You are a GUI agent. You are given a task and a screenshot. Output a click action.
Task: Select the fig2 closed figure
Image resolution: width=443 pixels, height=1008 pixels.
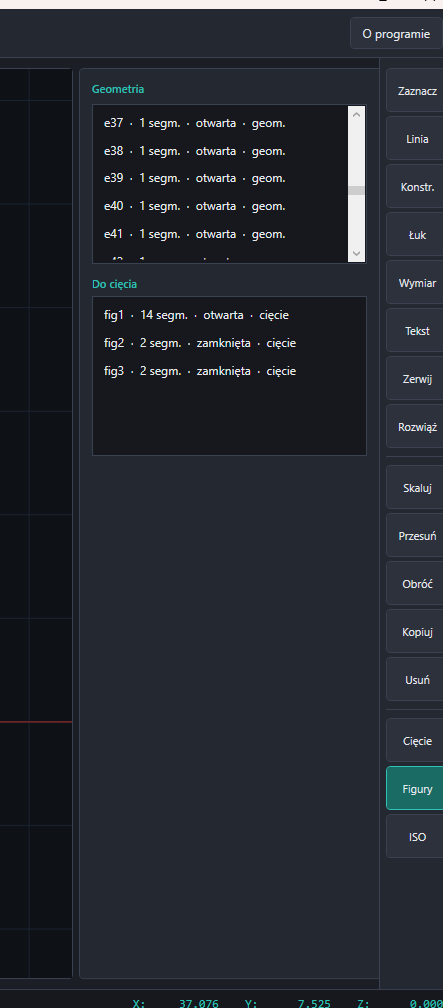click(x=229, y=343)
